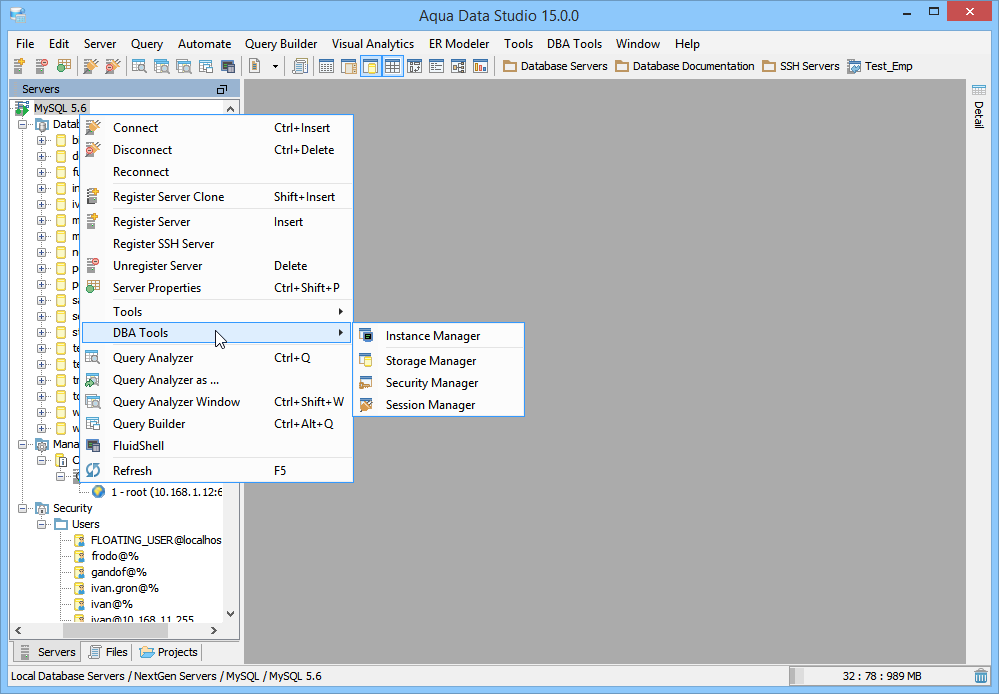Click Servers panel restore/float icon

(x=222, y=89)
